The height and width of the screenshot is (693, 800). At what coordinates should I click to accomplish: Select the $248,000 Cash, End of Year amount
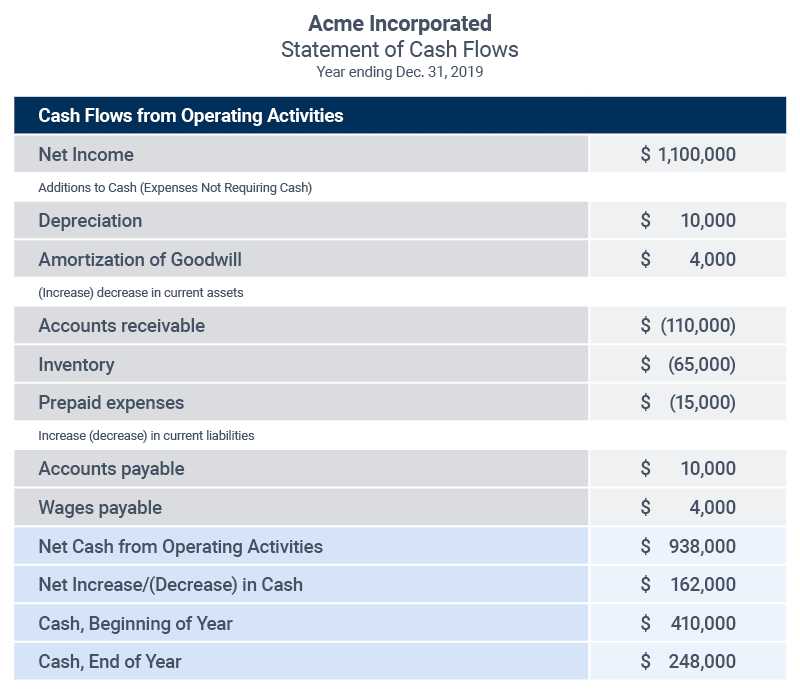688,662
